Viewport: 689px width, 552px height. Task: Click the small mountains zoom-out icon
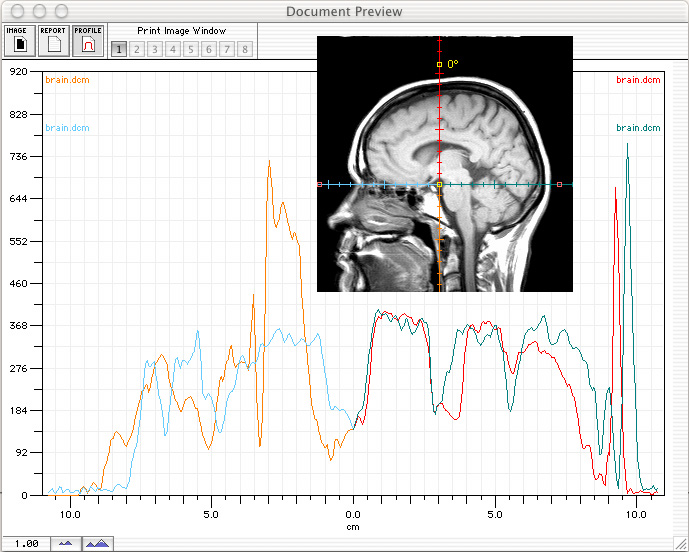(66, 543)
